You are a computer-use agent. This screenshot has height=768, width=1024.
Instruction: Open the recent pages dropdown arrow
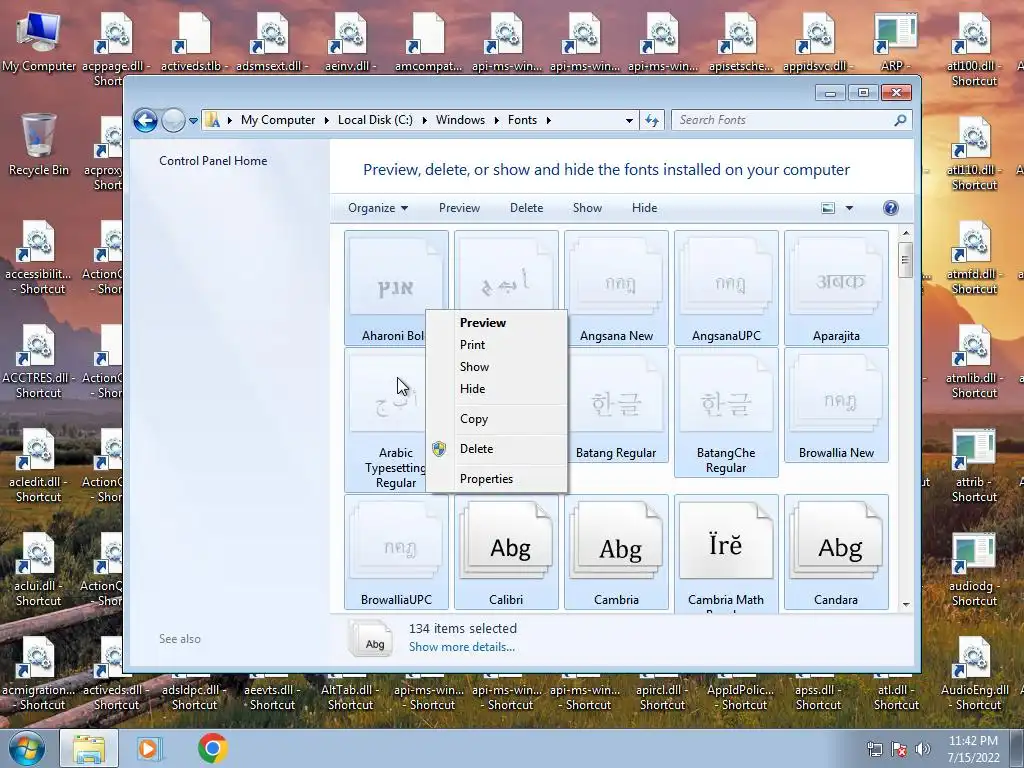(x=193, y=121)
